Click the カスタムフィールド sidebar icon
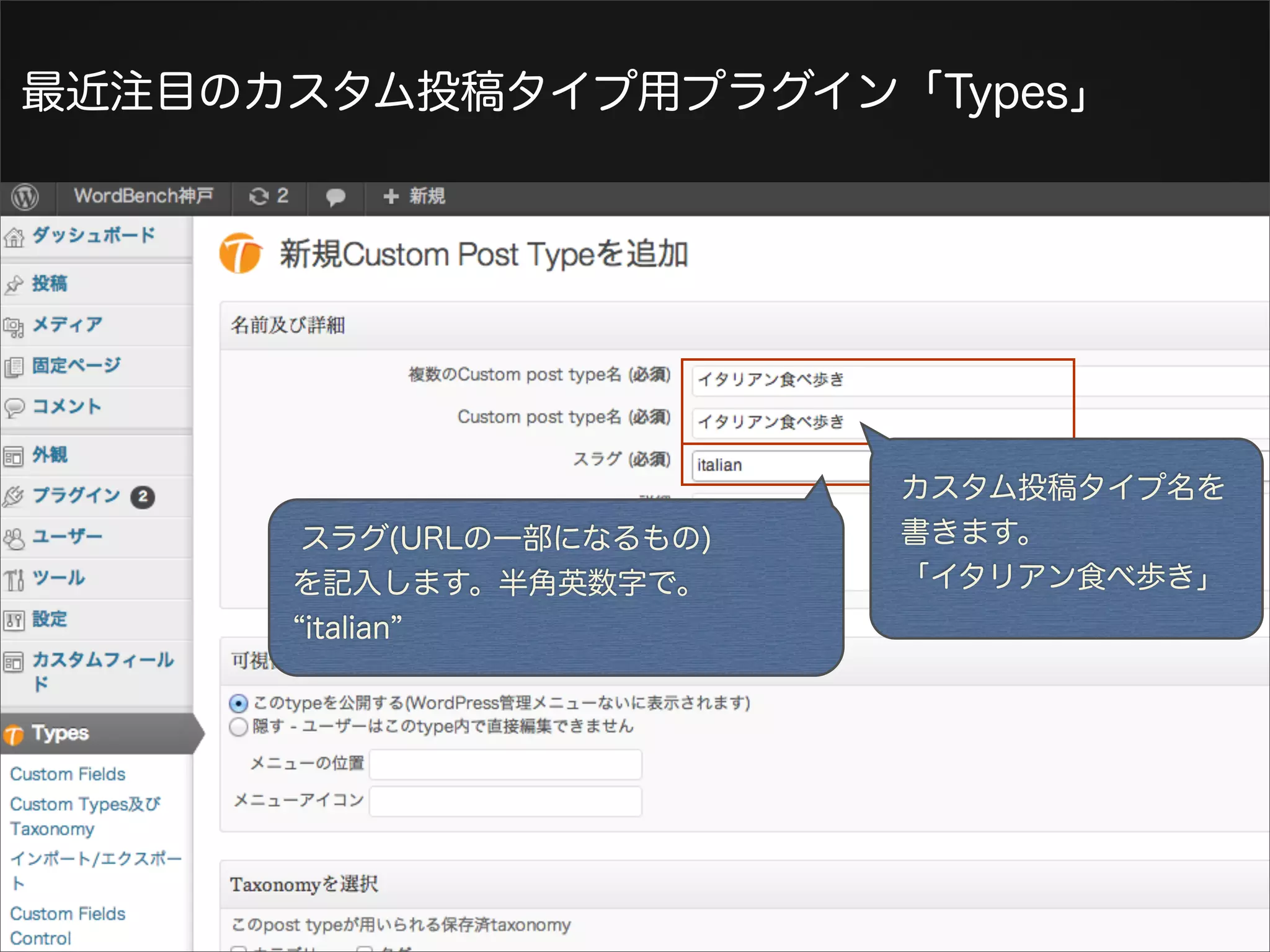 pos(14,662)
